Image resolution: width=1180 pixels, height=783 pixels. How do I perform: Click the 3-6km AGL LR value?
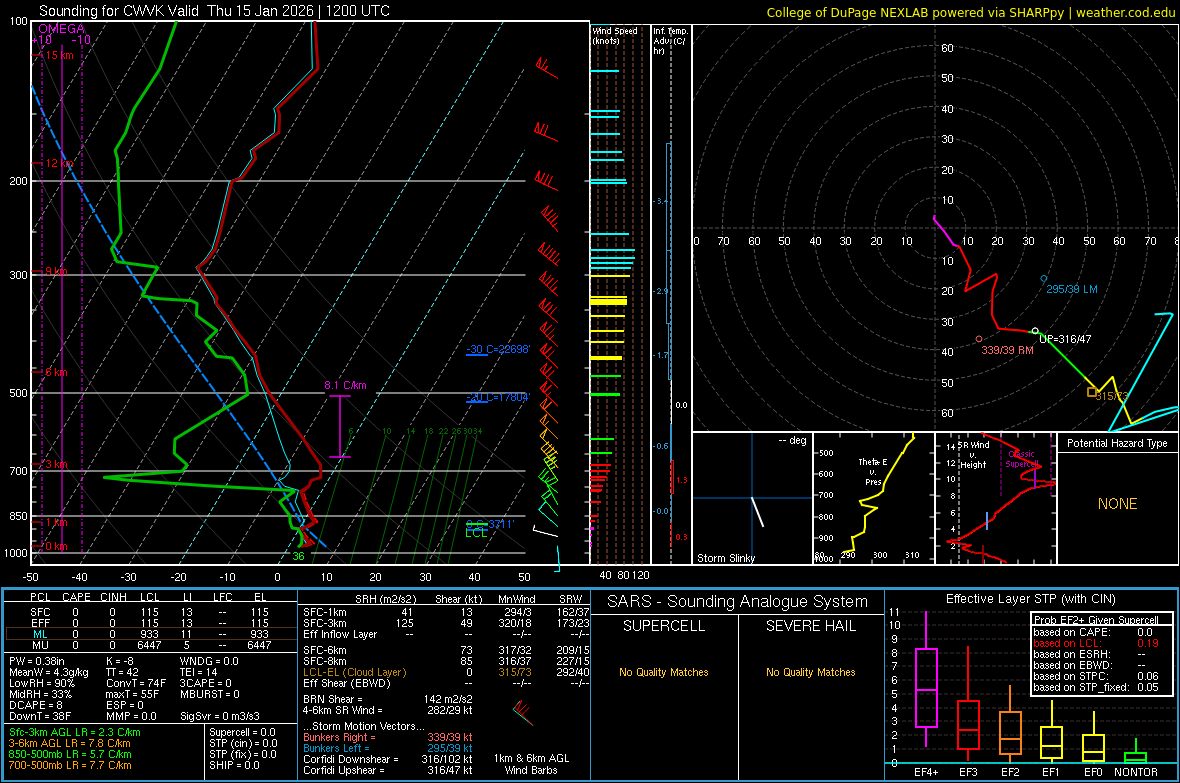click(x=69, y=743)
